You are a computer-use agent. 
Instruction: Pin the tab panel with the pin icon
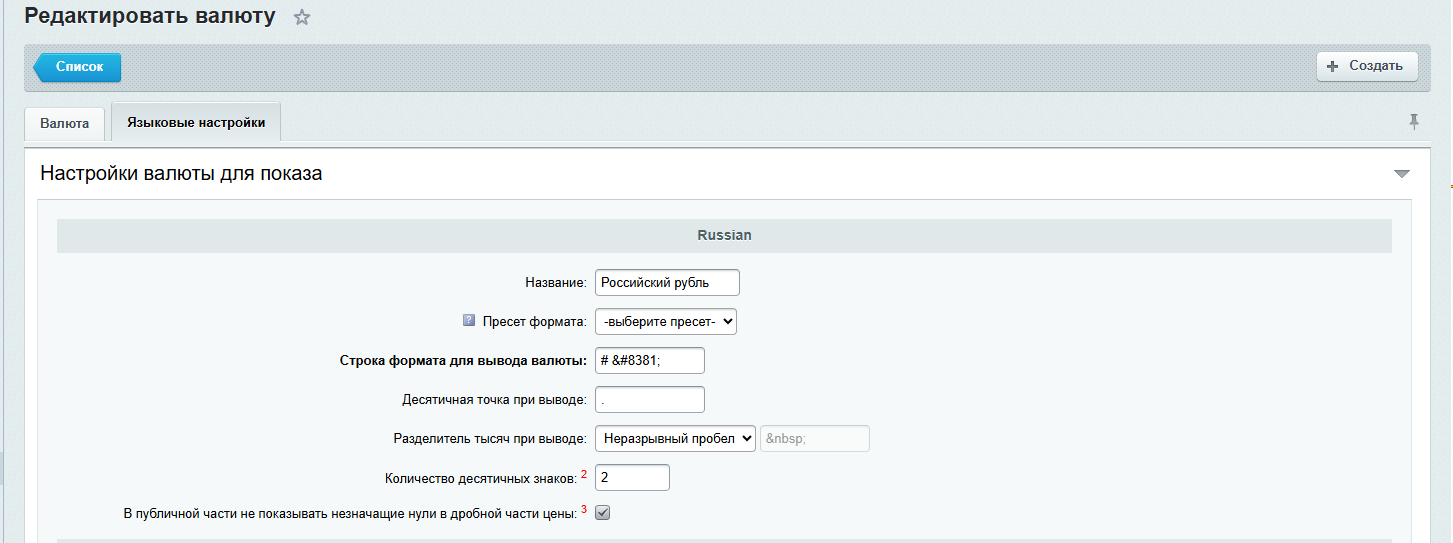coord(1414,121)
